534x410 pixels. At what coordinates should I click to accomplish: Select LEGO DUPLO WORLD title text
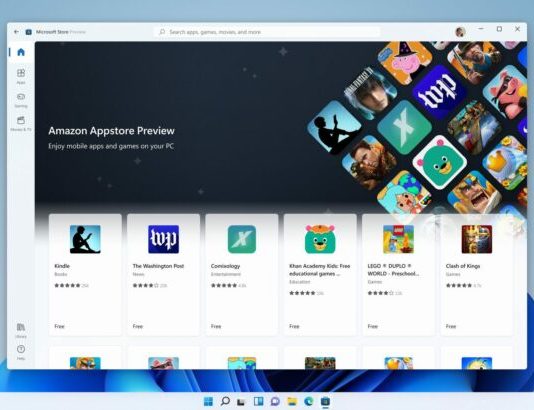393,270
